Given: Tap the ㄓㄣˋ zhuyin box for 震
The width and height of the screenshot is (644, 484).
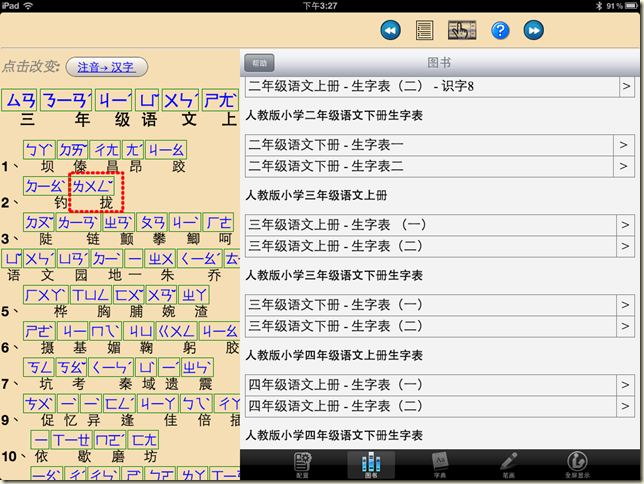Looking at the screenshot, I should click(197, 367).
